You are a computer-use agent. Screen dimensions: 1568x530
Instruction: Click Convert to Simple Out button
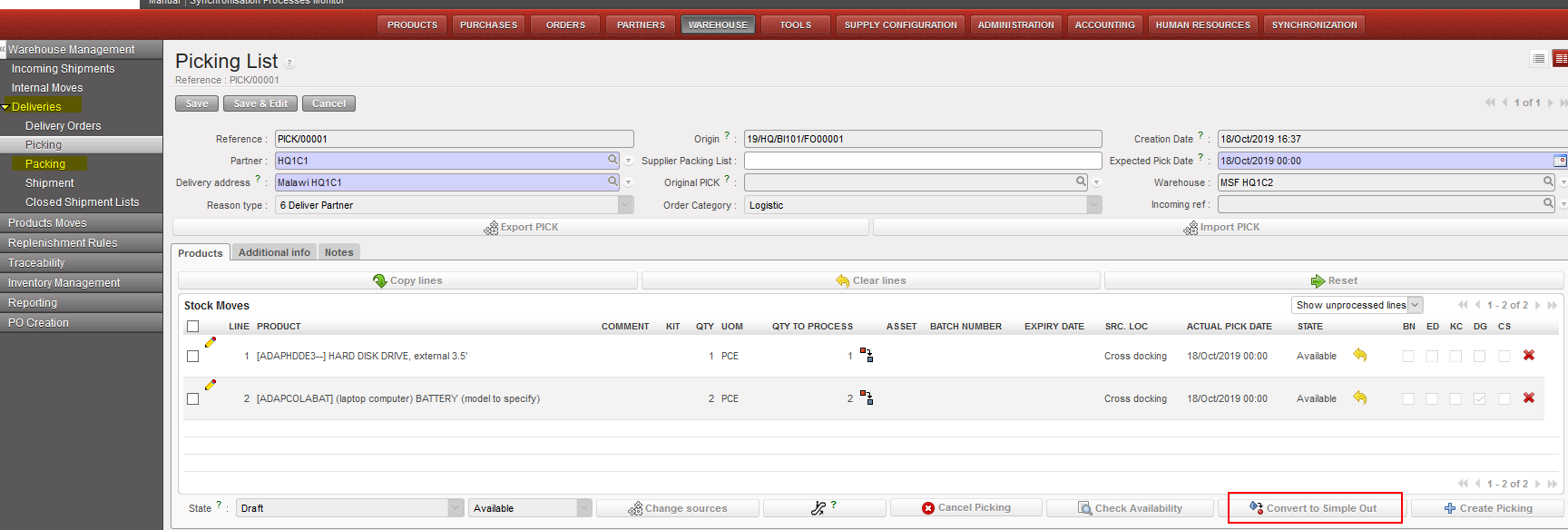pos(1314,508)
